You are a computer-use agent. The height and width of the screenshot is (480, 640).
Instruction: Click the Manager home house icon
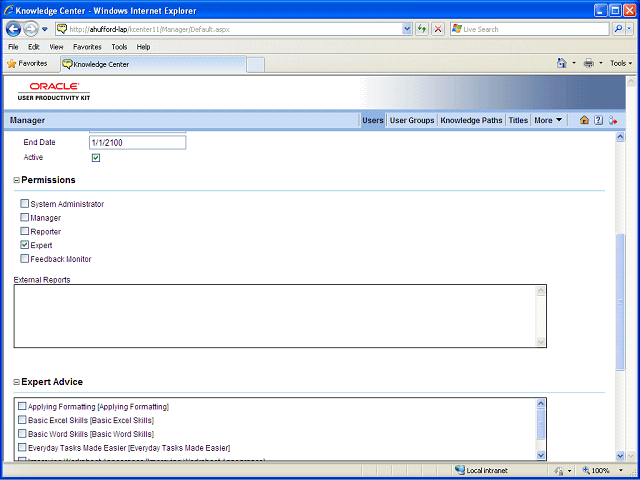(x=584, y=120)
